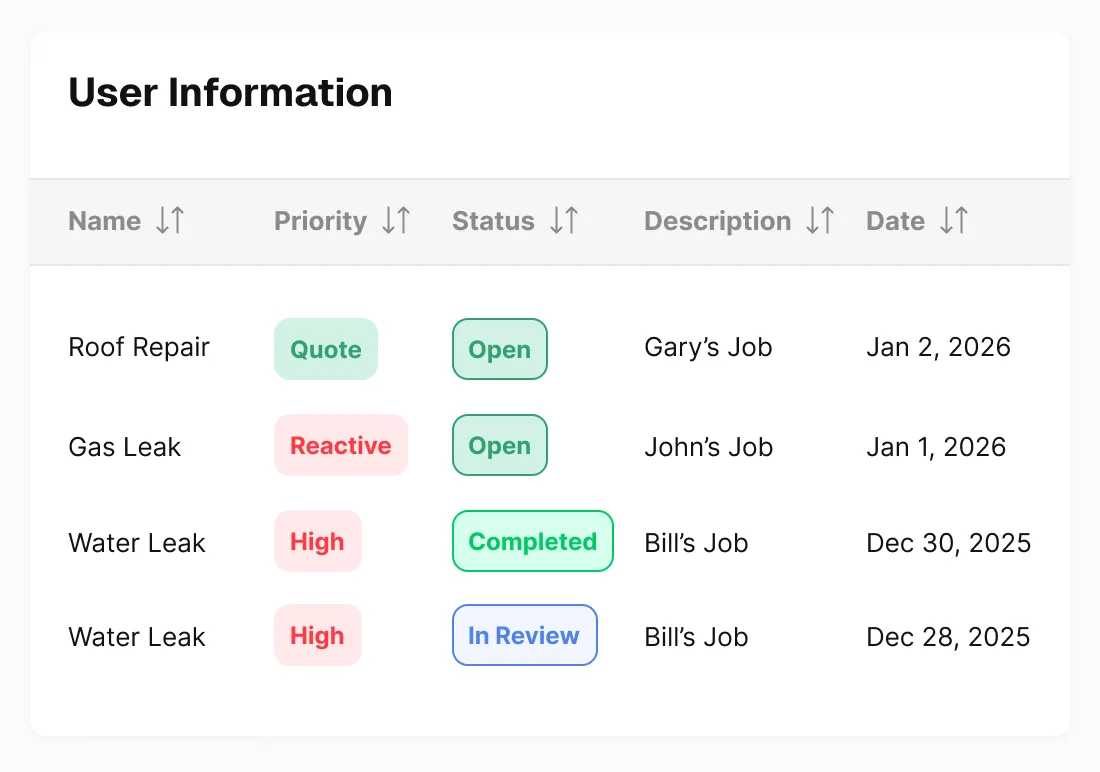Viewport: 1100px width, 772px height.
Task: Select the Open status badge for Roof Repair
Action: [x=500, y=349]
